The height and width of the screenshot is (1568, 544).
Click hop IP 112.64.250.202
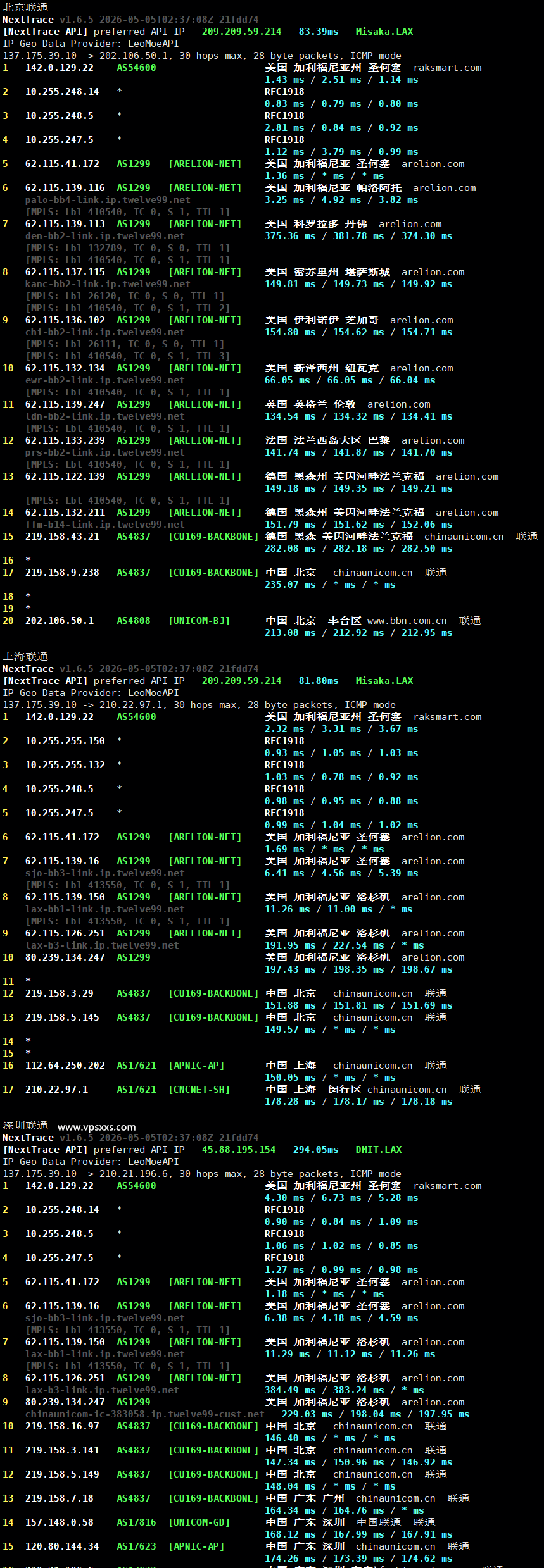(65, 1066)
